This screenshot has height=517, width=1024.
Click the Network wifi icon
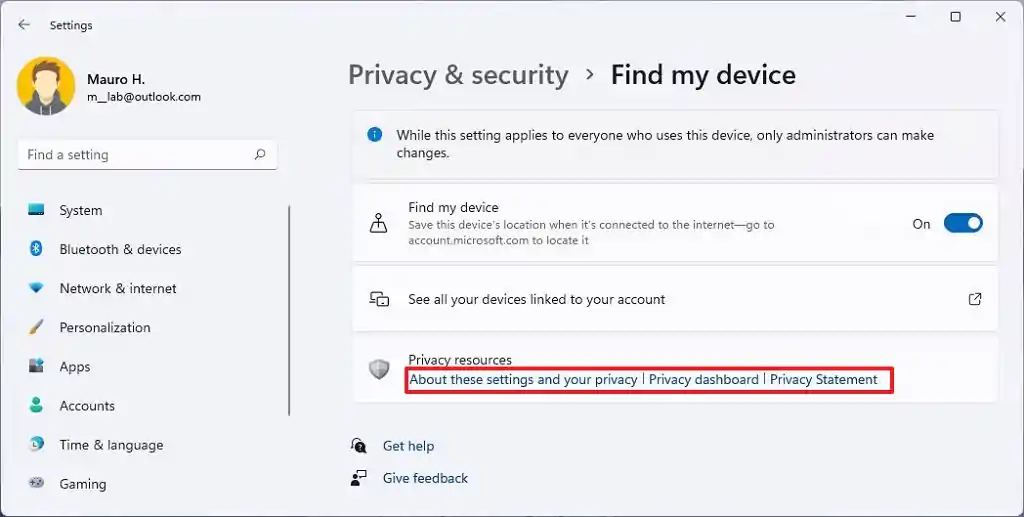(x=37, y=288)
